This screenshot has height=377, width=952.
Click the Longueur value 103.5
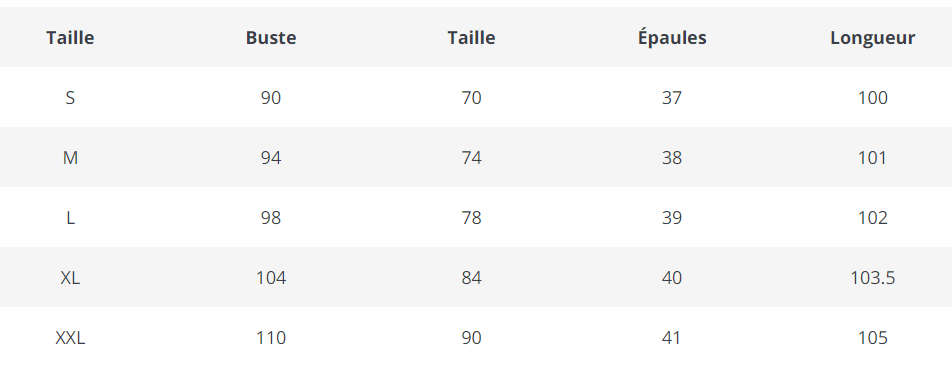[x=872, y=278]
